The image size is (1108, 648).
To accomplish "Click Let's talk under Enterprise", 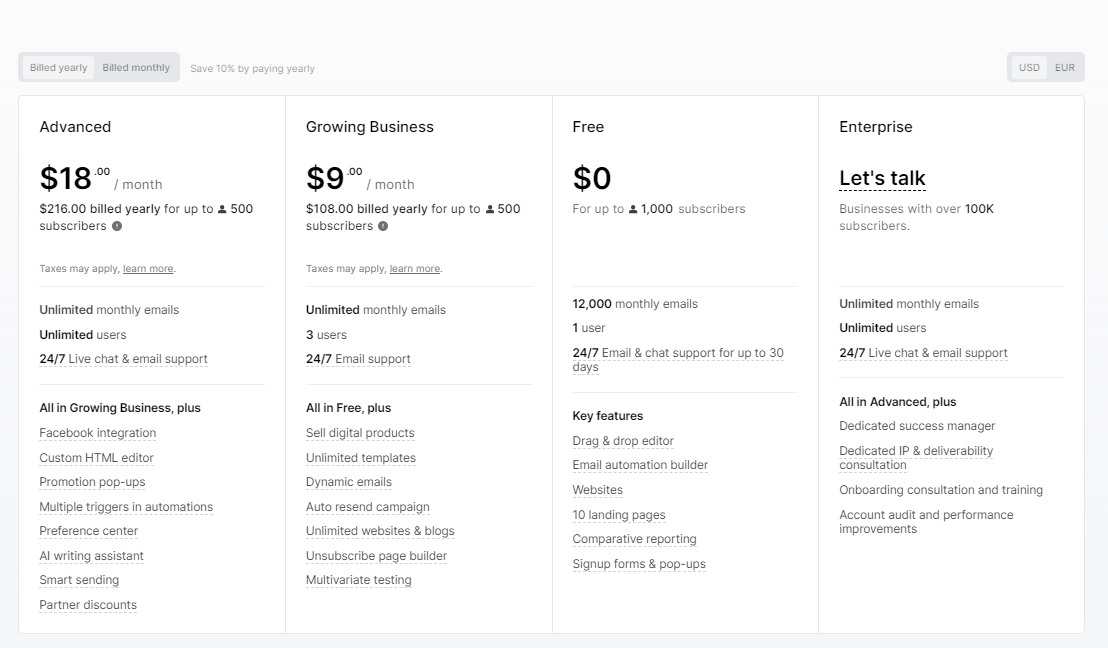I will pyautogui.click(x=882, y=179).
